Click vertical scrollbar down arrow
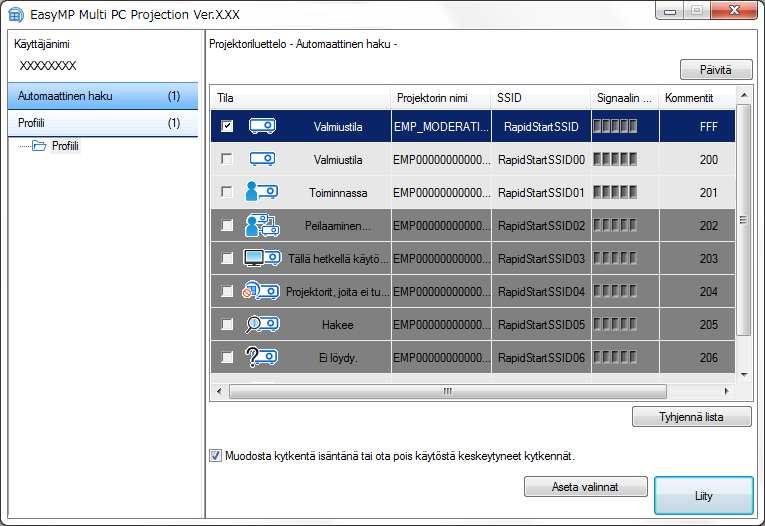Image resolution: width=765 pixels, height=526 pixels. click(x=744, y=375)
